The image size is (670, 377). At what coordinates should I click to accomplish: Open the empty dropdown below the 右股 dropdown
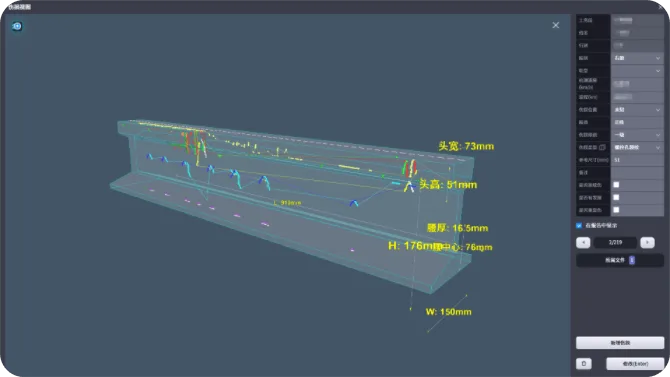637,71
